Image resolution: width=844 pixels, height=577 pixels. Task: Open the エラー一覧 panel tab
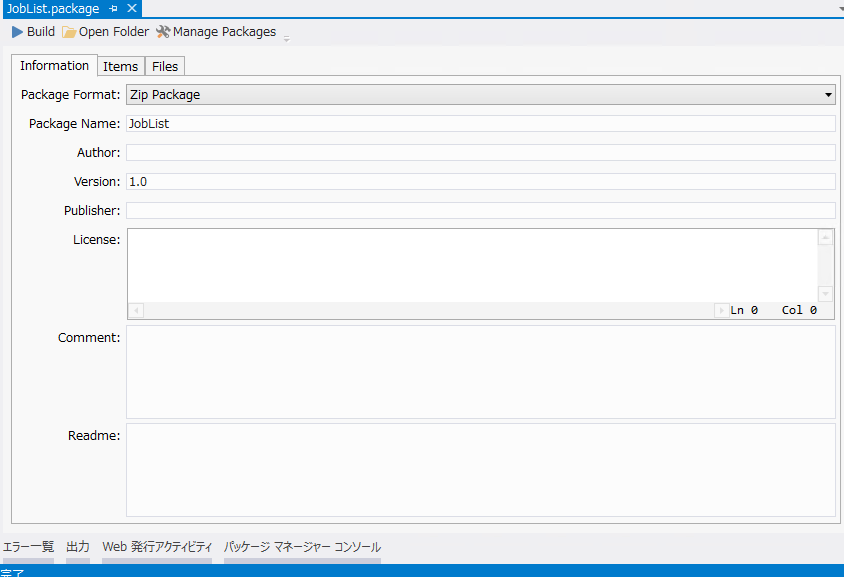29,547
